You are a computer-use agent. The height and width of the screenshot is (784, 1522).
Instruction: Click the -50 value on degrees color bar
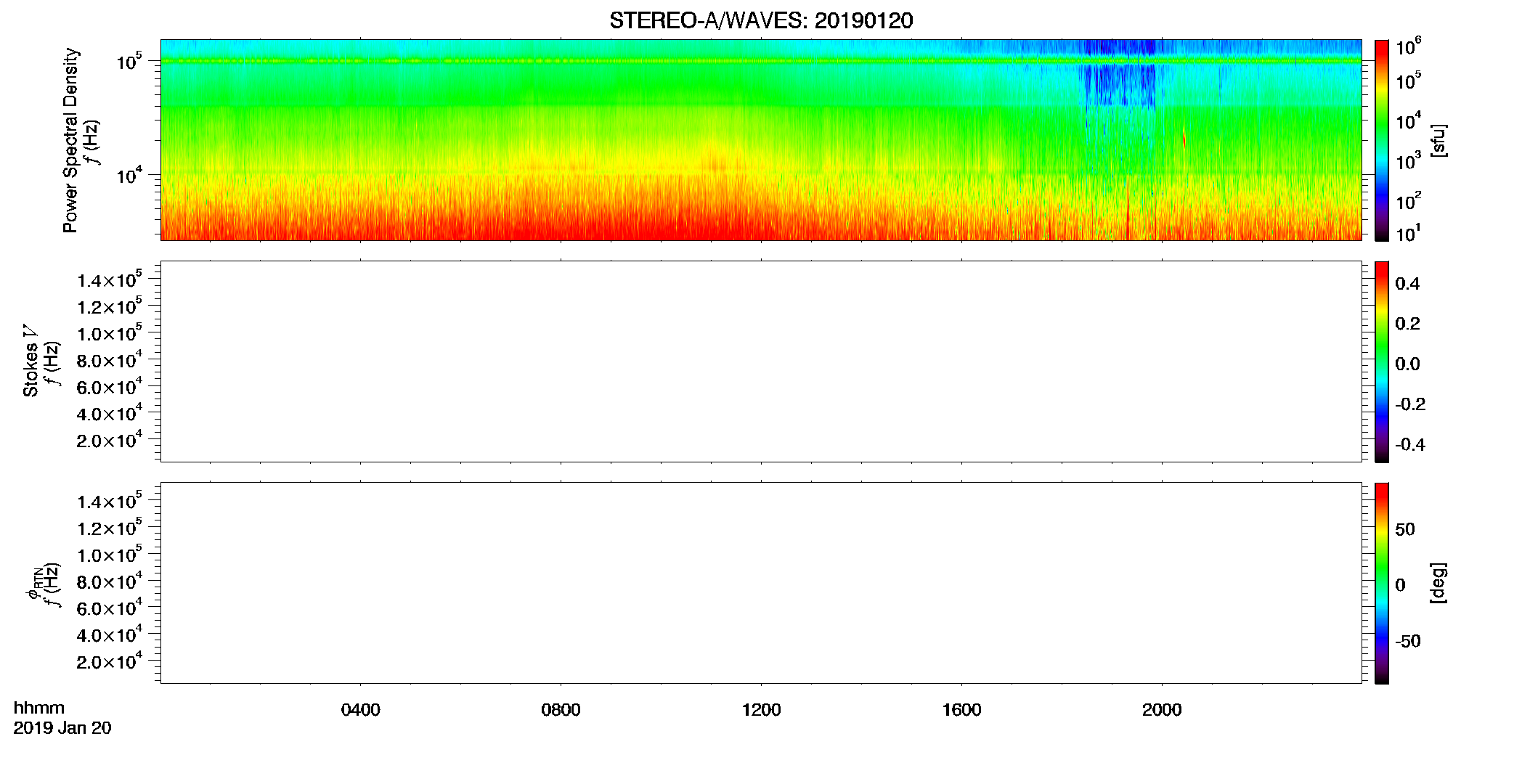click(x=1407, y=641)
